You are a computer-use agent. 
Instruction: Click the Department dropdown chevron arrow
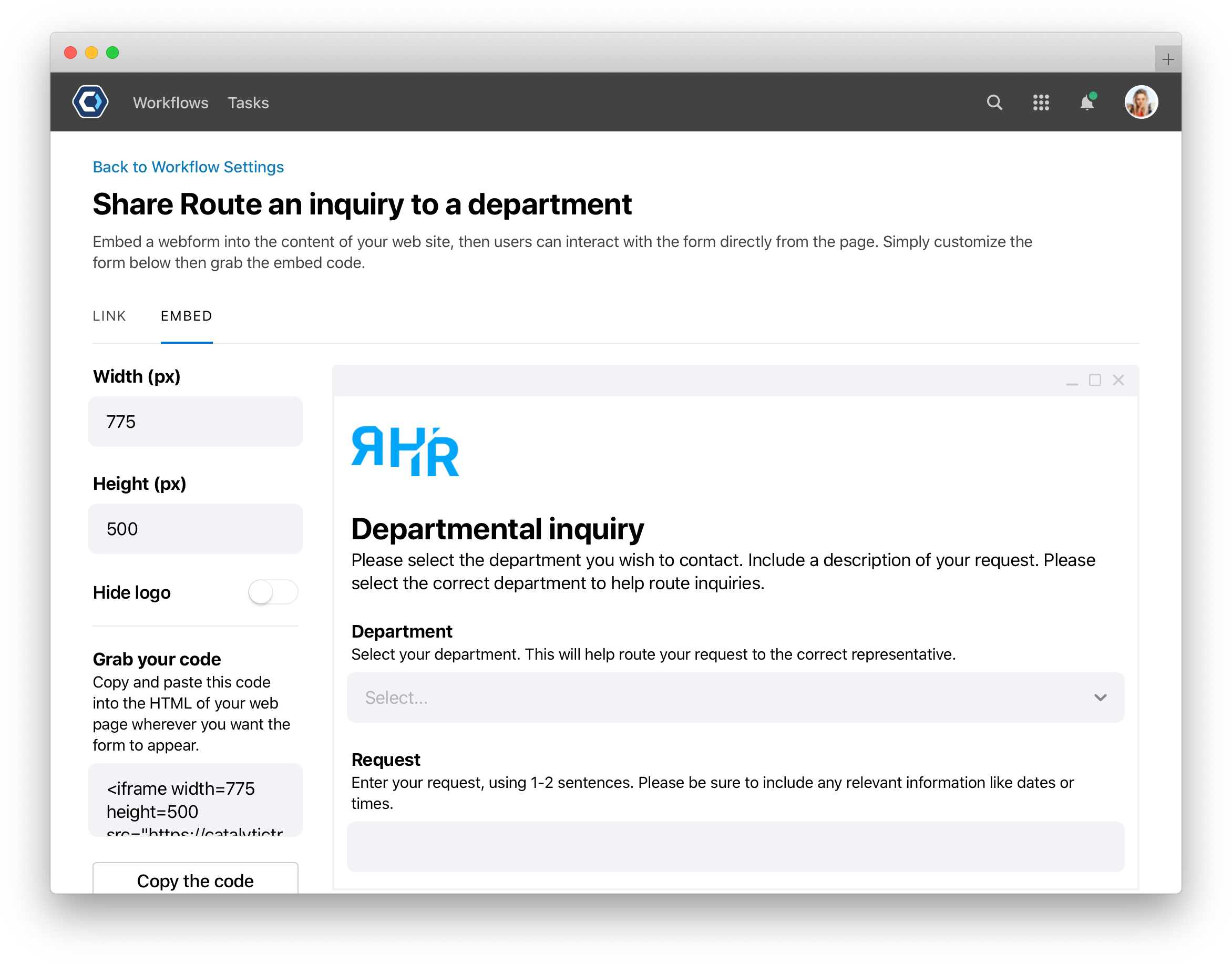(x=1100, y=697)
